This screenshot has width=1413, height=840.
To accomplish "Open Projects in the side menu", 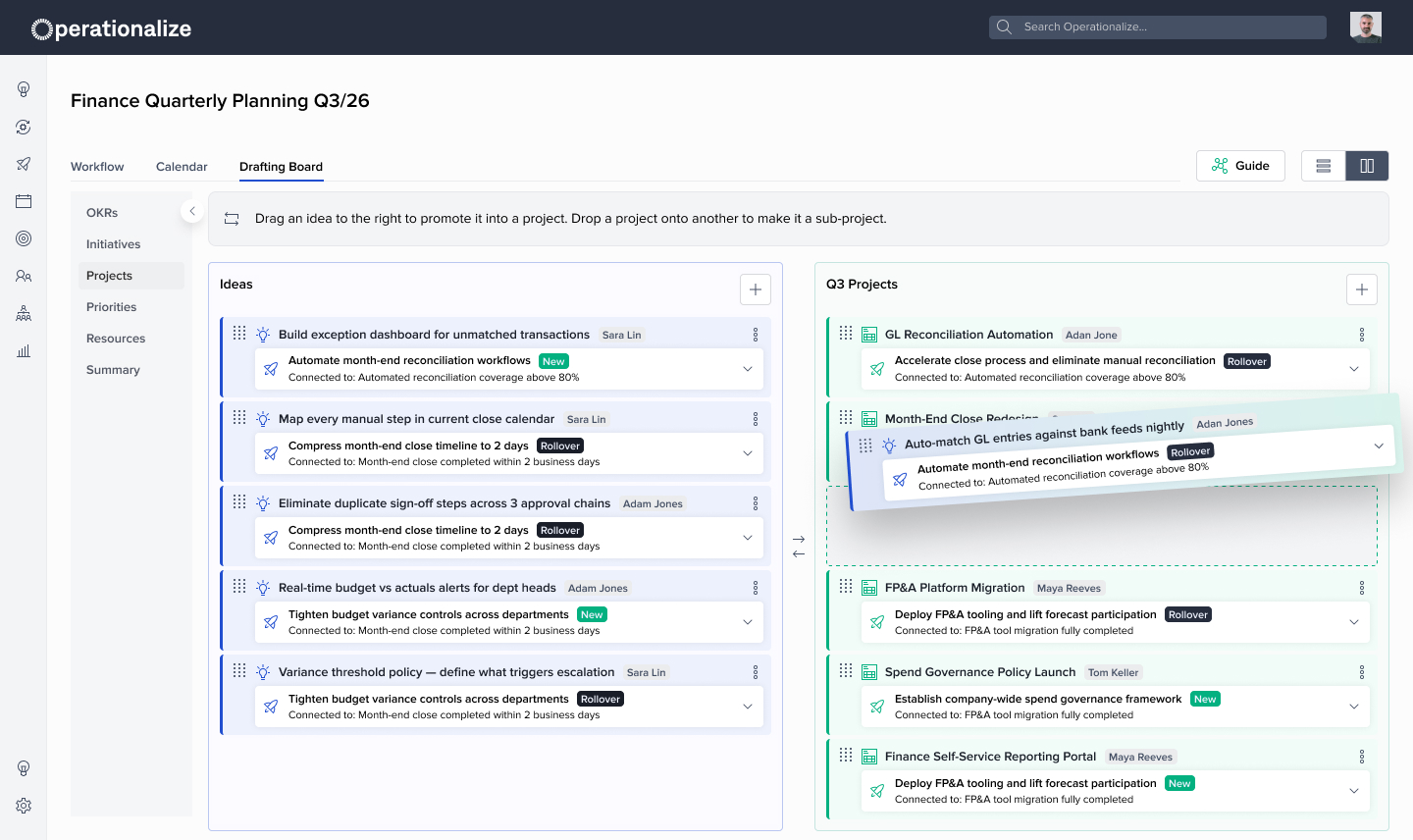I will click(x=131, y=276).
